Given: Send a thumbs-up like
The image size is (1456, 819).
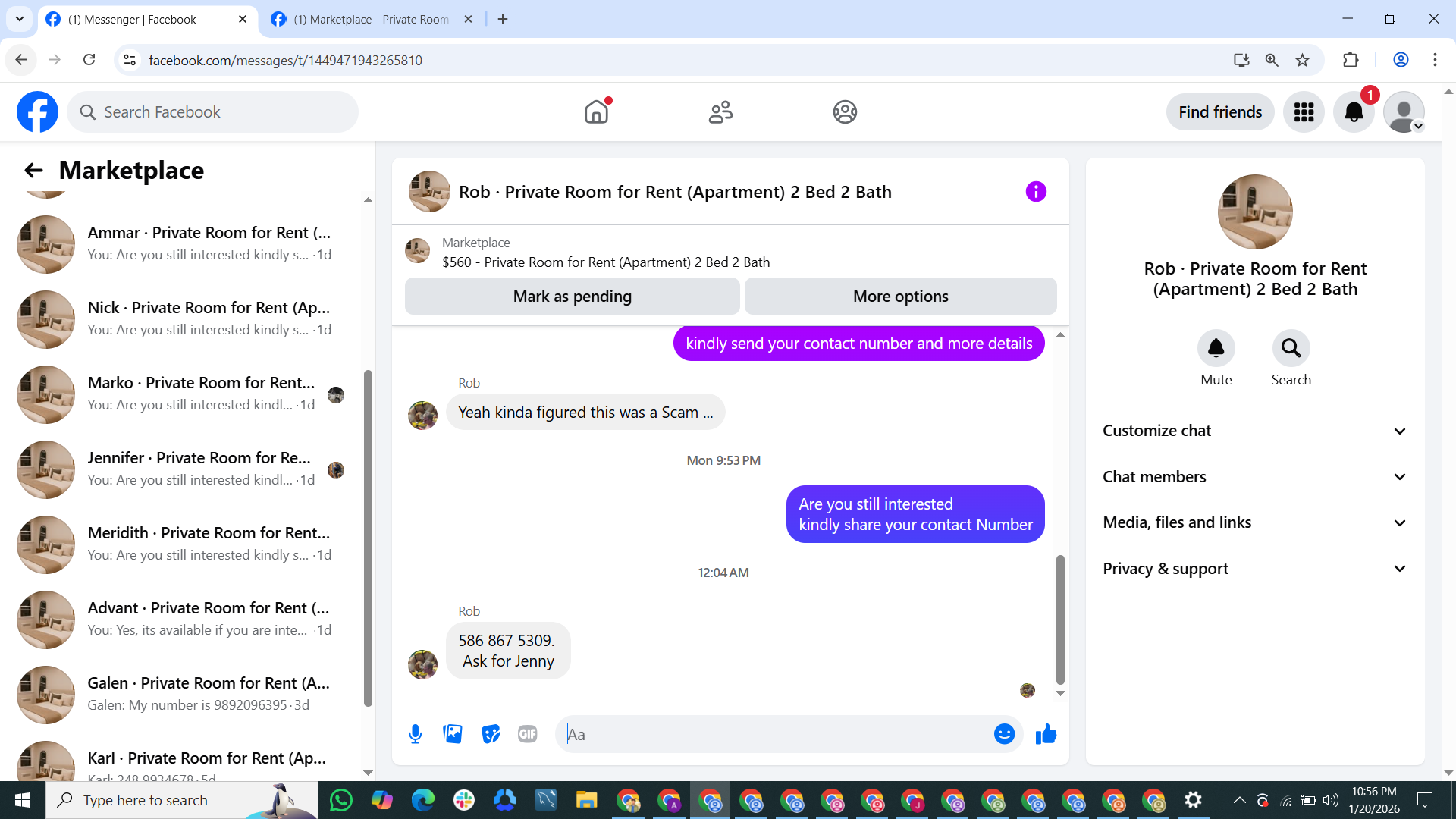Looking at the screenshot, I should coord(1046,734).
